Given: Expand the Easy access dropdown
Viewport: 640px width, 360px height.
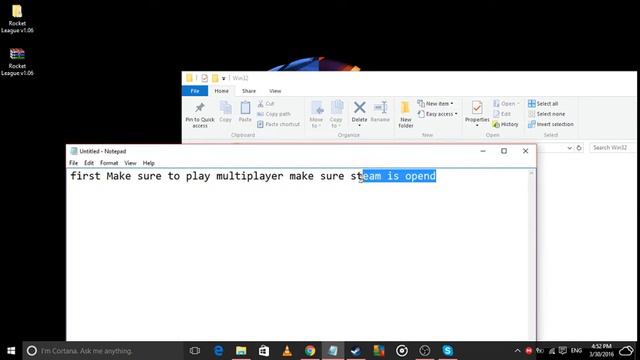Looking at the screenshot, I should click(437, 114).
